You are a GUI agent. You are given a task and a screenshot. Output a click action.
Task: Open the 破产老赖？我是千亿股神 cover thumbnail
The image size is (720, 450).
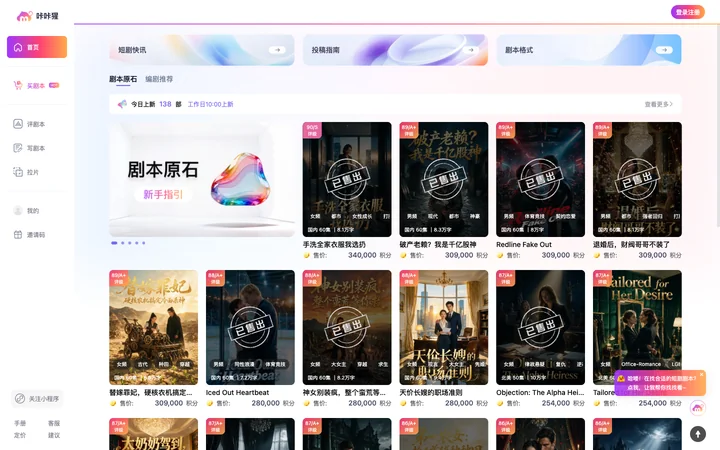(x=444, y=180)
